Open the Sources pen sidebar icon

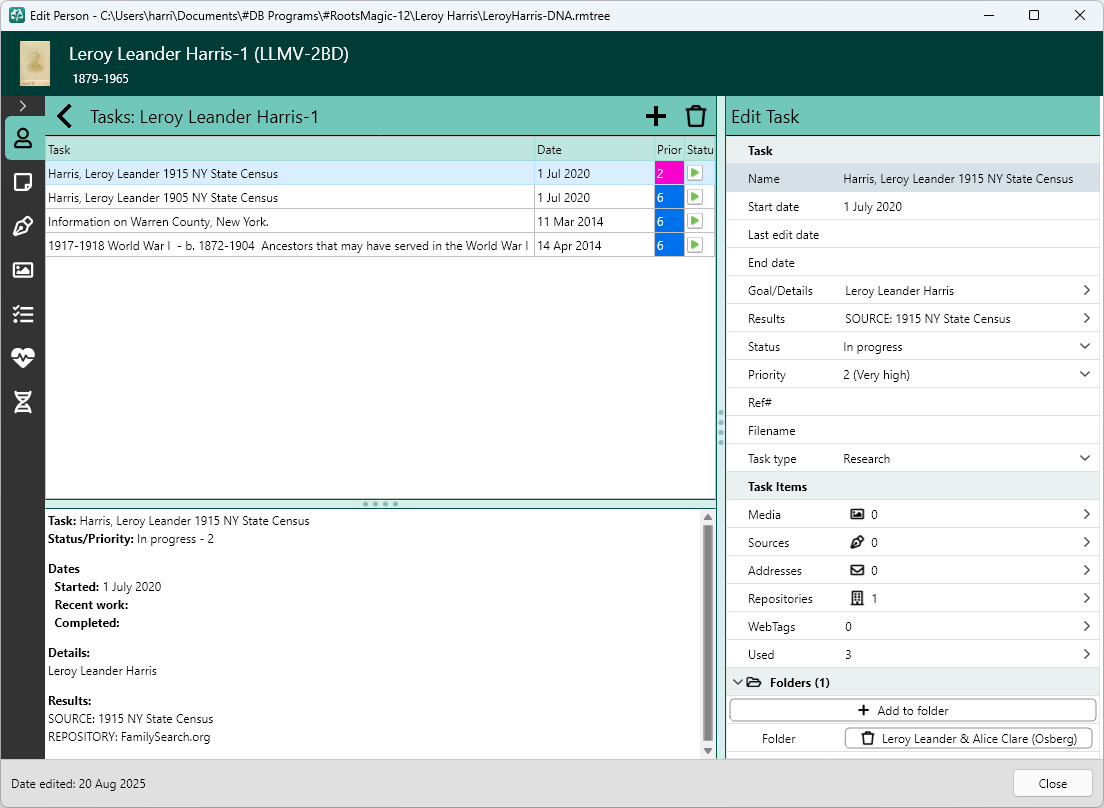coord(23,226)
